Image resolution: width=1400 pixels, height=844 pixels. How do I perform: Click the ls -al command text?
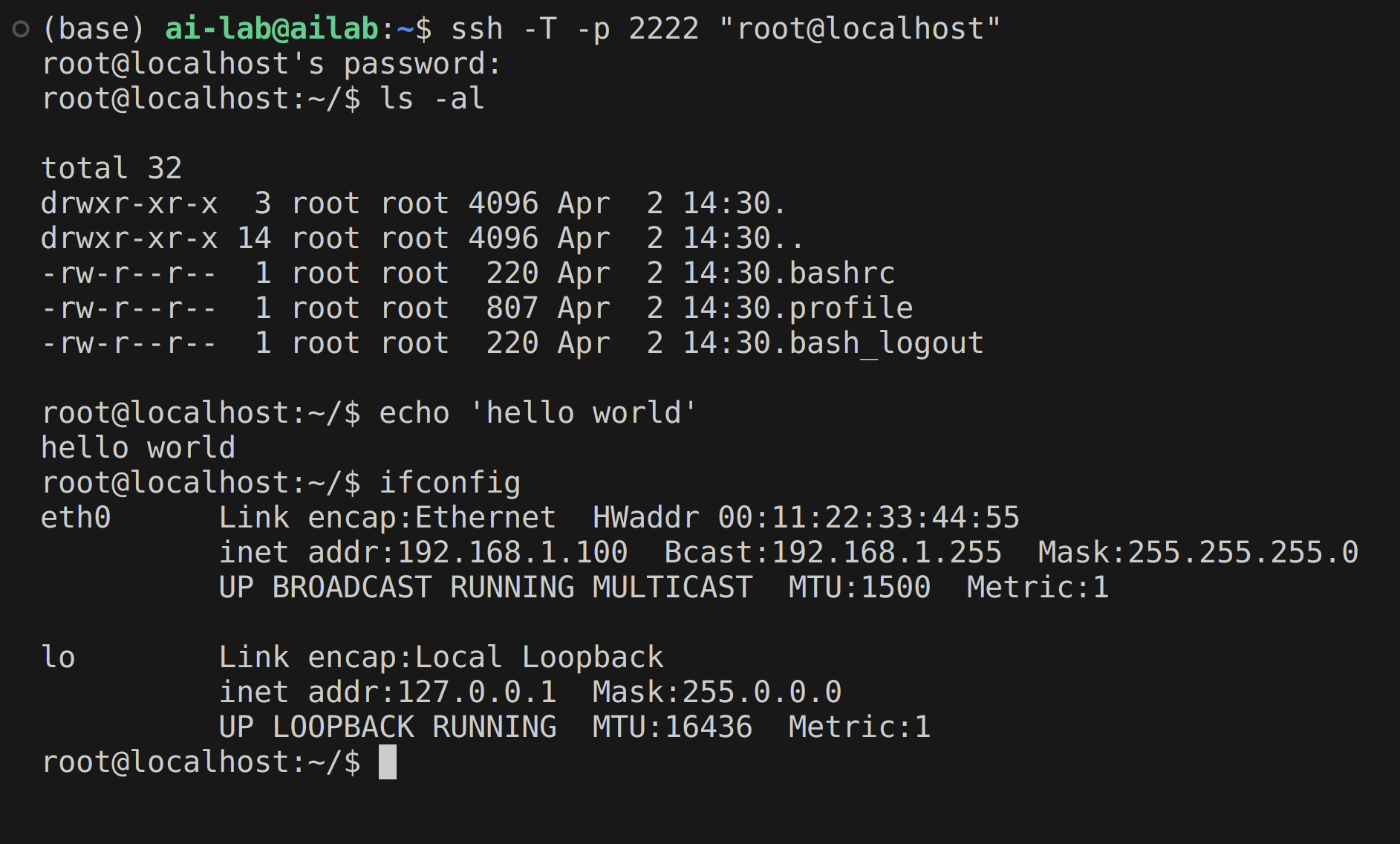point(432,99)
